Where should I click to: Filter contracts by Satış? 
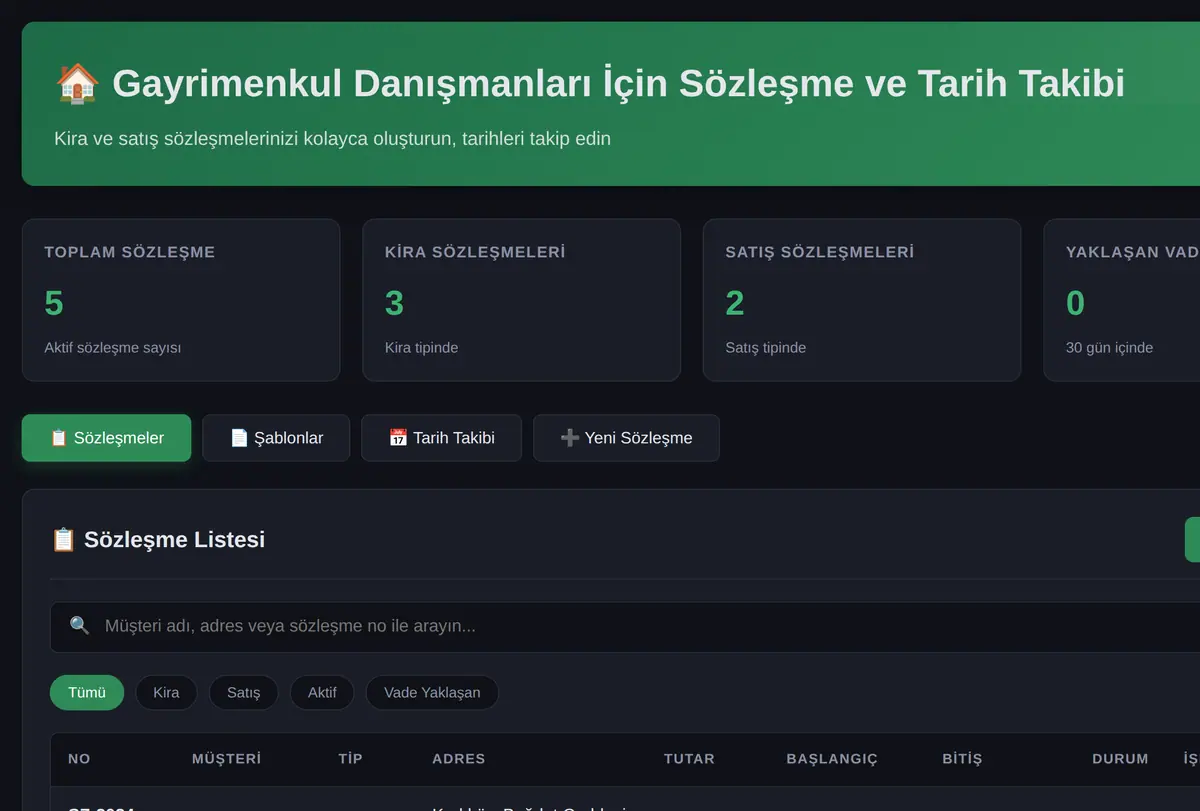coord(244,692)
